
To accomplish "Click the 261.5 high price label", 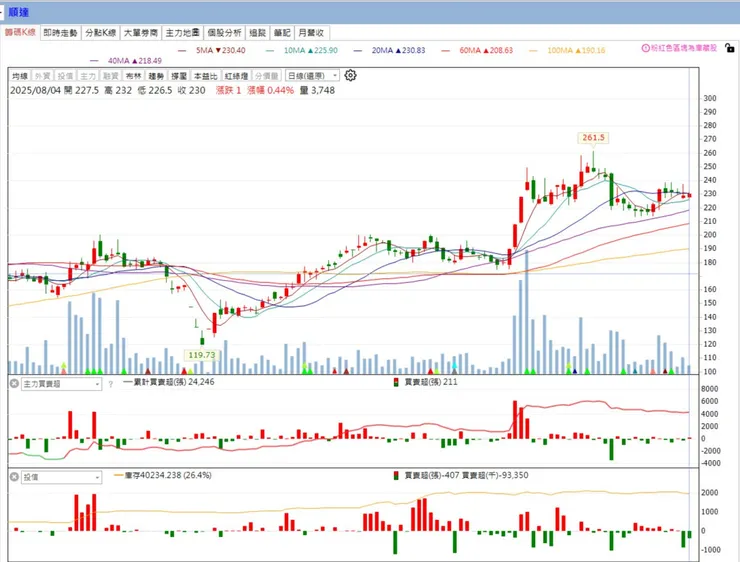I will (593, 138).
